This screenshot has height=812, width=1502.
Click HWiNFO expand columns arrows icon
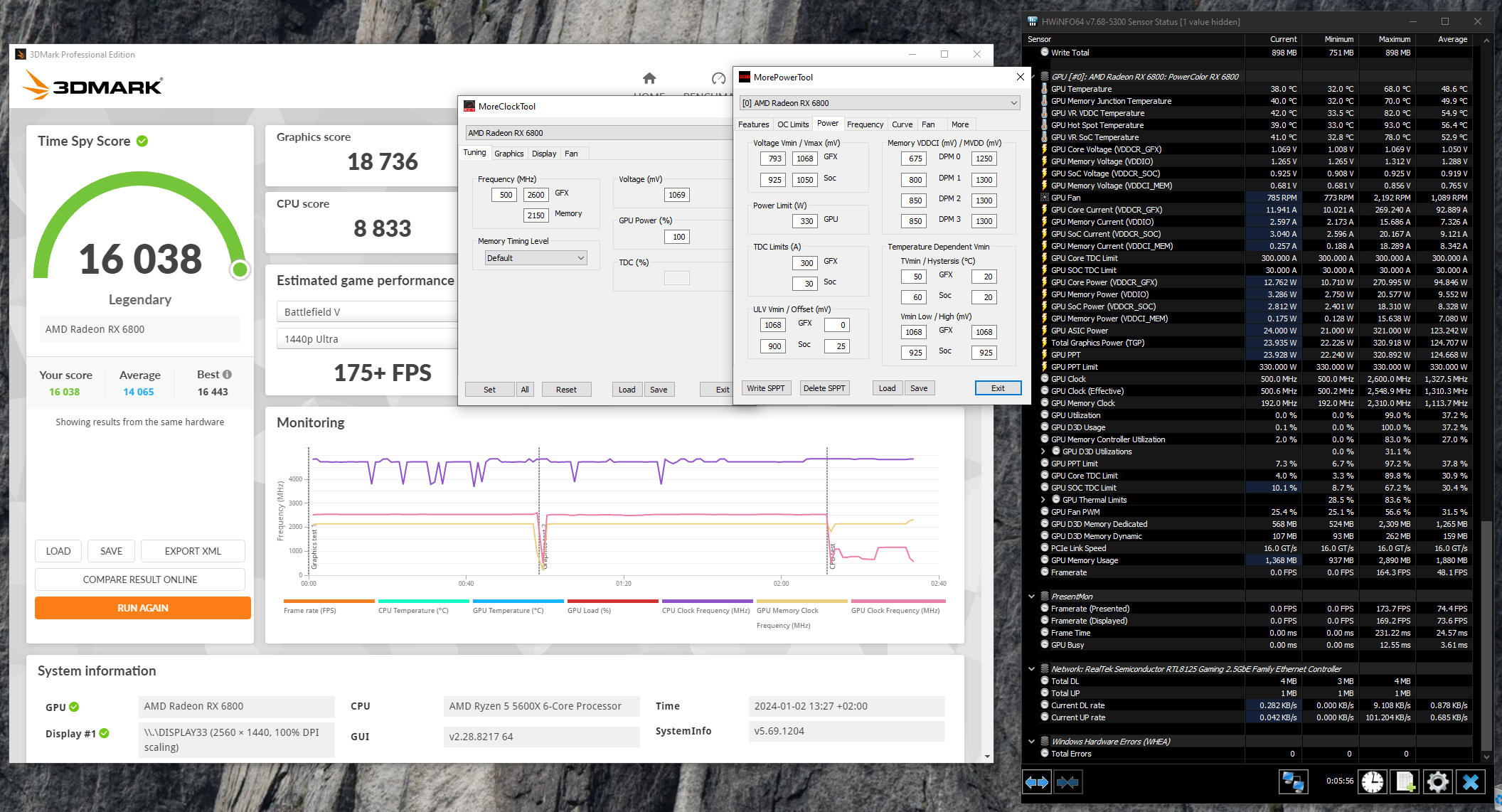point(1037,783)
